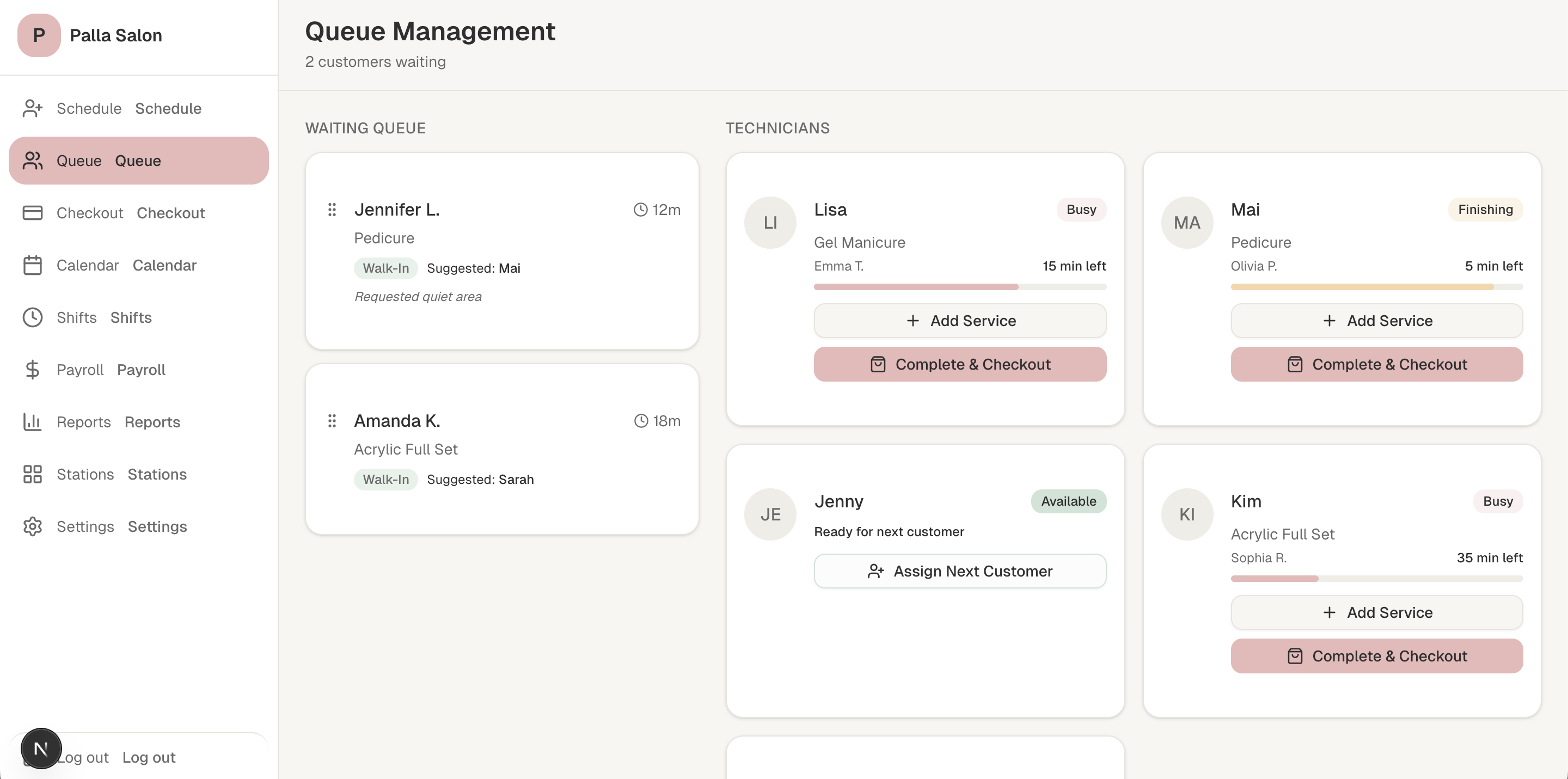
Task: Add Service for Lisa
Action: click(x=960, y=321)
